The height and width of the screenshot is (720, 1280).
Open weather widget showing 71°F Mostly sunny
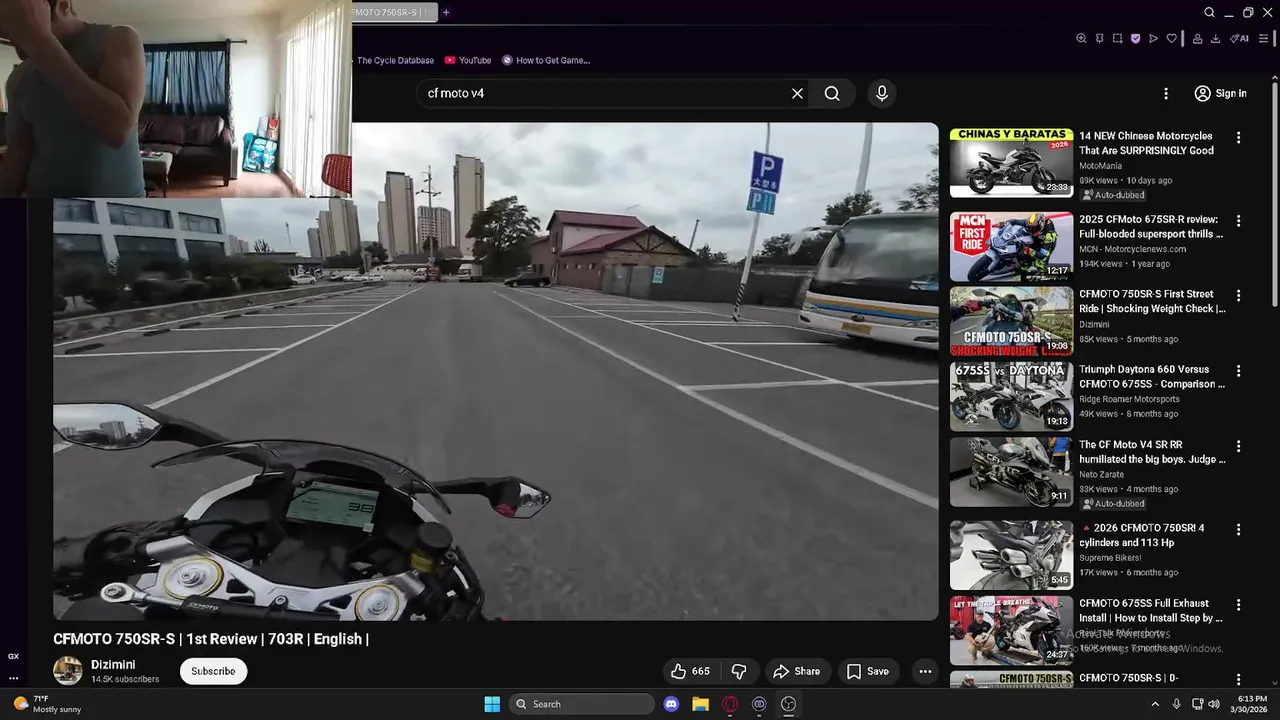tap(47, 704)
